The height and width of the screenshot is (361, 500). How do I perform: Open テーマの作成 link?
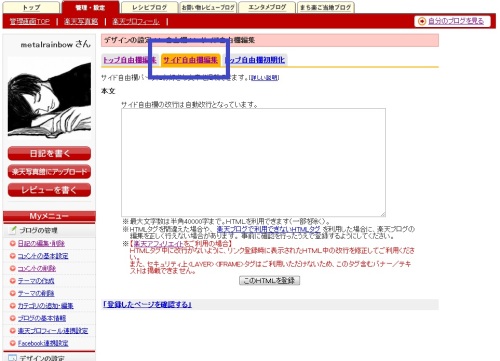coord(36,281)
